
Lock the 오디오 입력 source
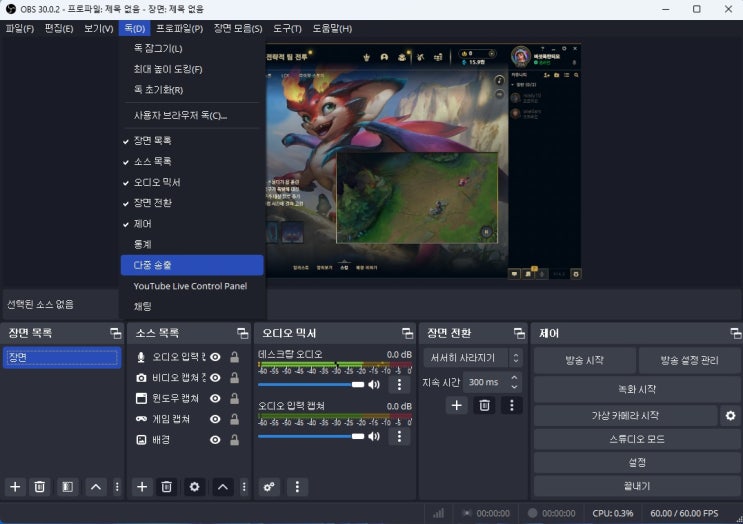(234, 357)
